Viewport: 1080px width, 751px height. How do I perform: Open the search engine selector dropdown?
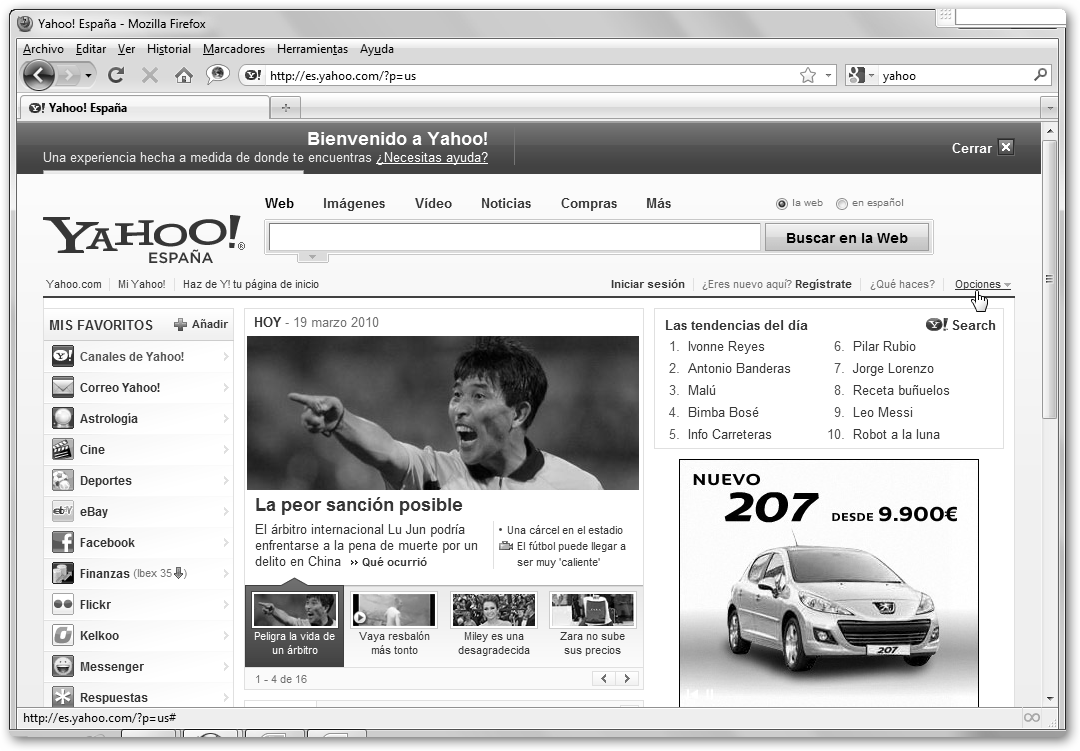860,75
